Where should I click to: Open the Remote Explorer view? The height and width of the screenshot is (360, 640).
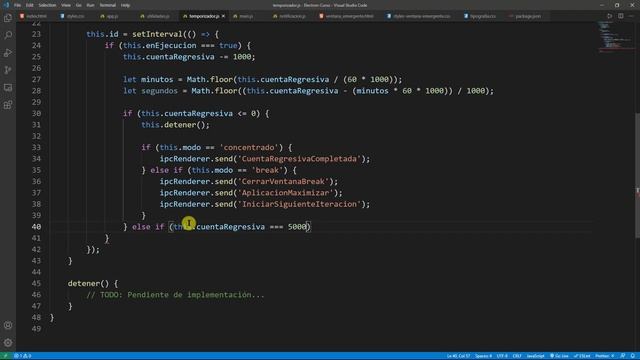(8, 88)
